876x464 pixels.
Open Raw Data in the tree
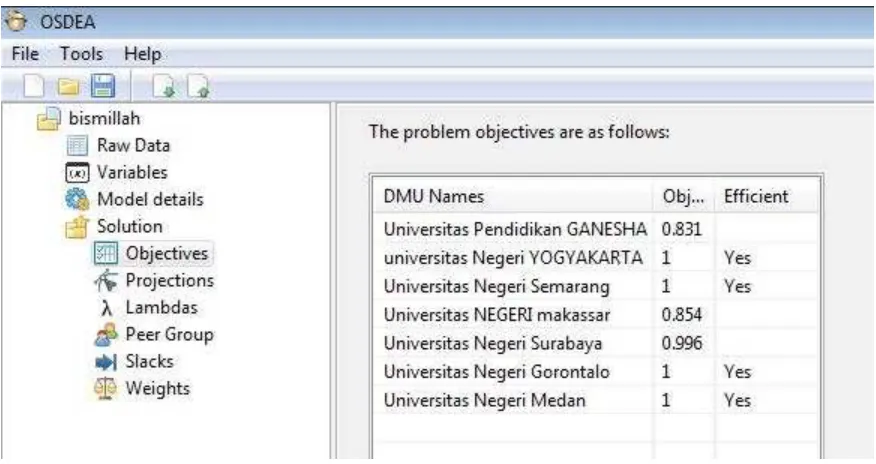coord(134,145)
